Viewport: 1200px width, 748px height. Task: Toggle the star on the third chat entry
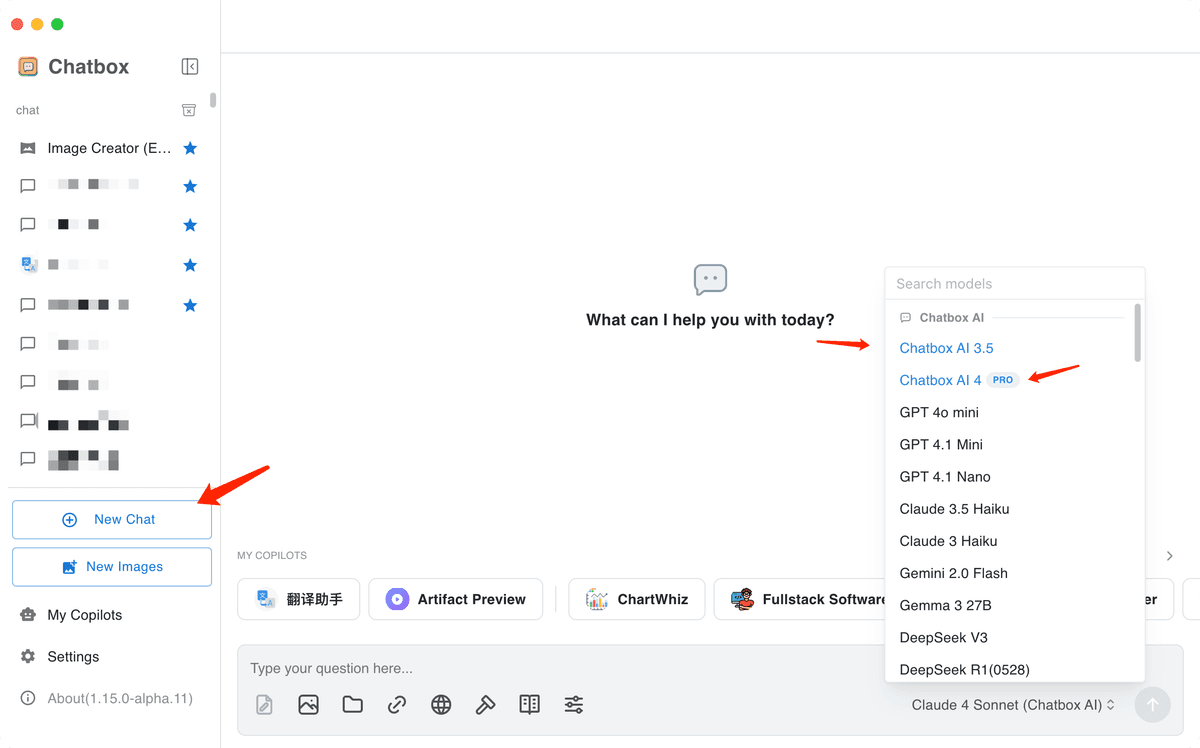[190, 224]
